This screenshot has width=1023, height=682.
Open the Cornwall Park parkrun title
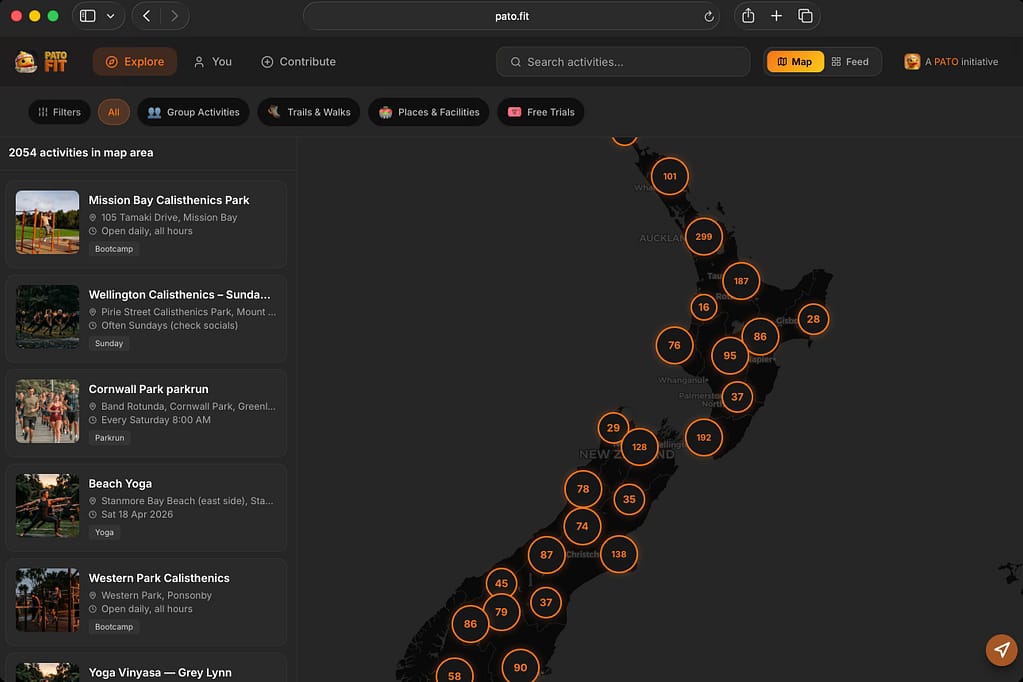pyautogui.click(x=149, y=389)
